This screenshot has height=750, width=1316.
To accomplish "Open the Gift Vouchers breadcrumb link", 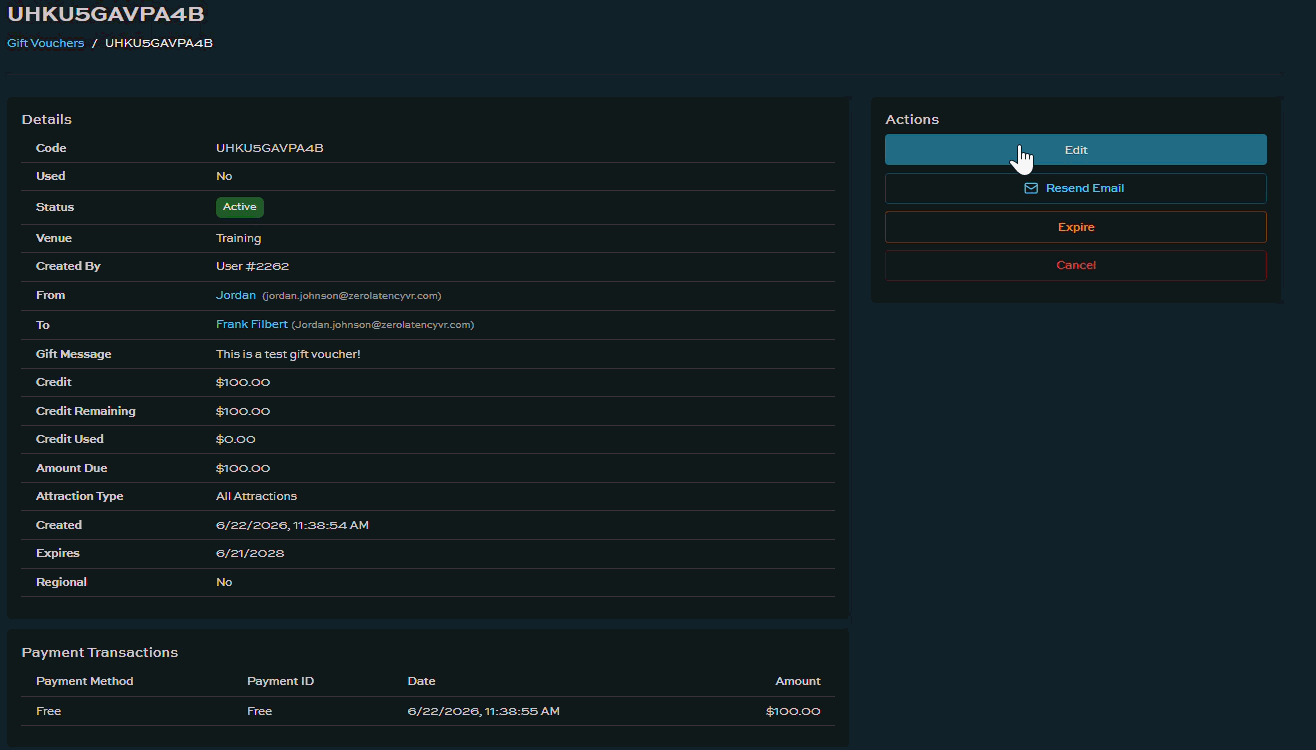I will coord(46,43).
